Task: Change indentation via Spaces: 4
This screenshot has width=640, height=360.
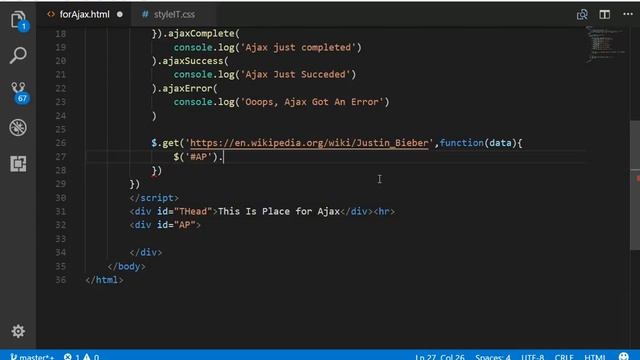Action: click(x=493, y=357)
